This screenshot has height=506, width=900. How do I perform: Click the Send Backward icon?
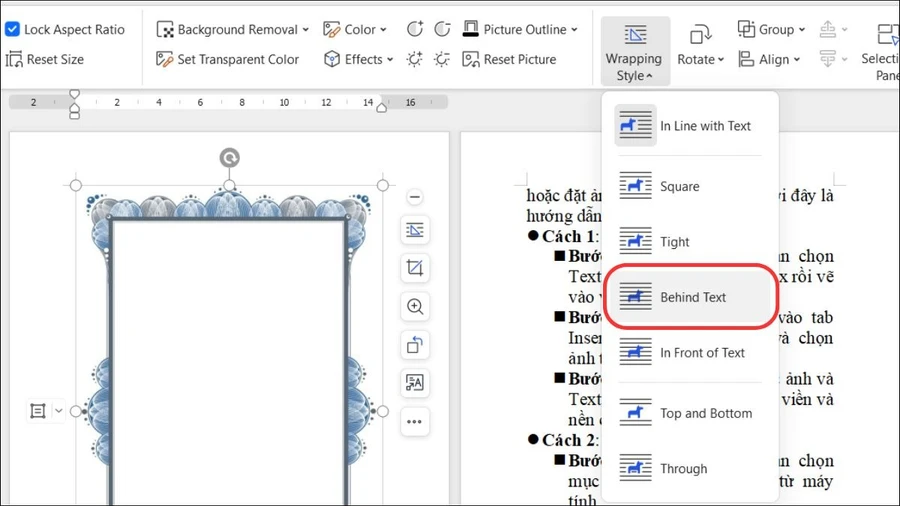(x=828, y=59)
